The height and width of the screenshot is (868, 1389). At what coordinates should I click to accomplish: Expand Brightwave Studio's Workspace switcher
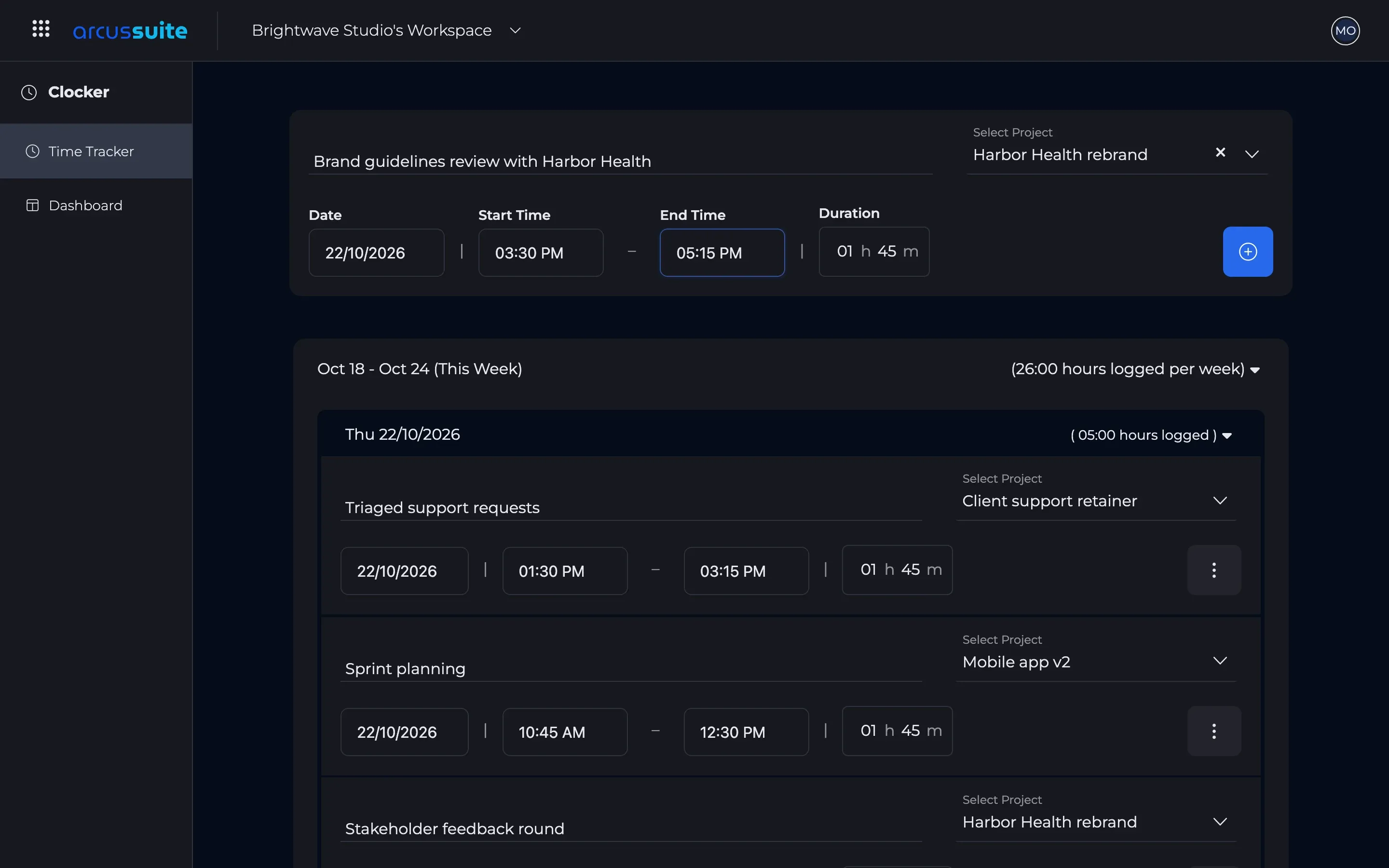[x=515, y=30]
